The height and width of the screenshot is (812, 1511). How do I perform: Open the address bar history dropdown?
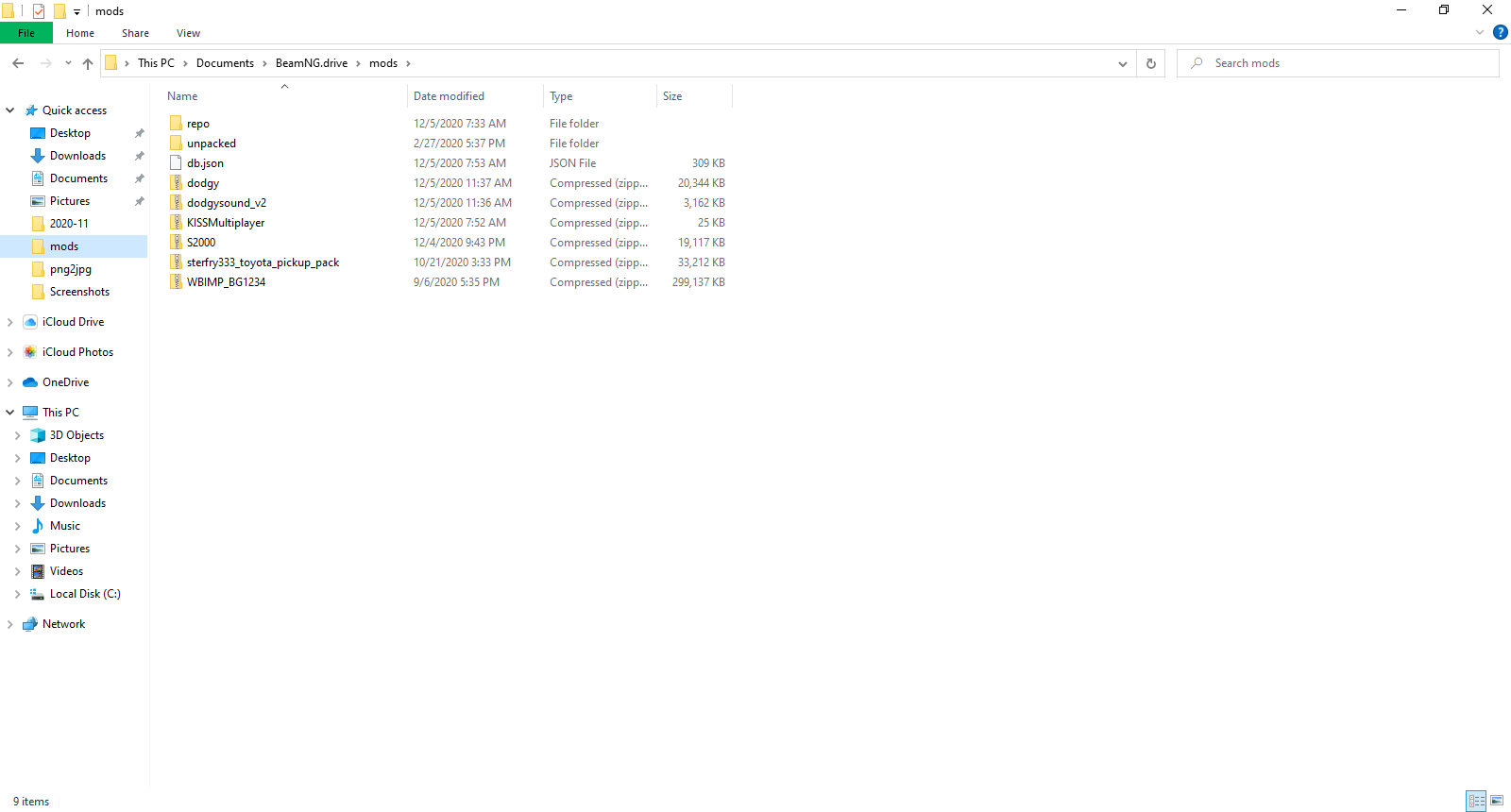point(1123,63)
